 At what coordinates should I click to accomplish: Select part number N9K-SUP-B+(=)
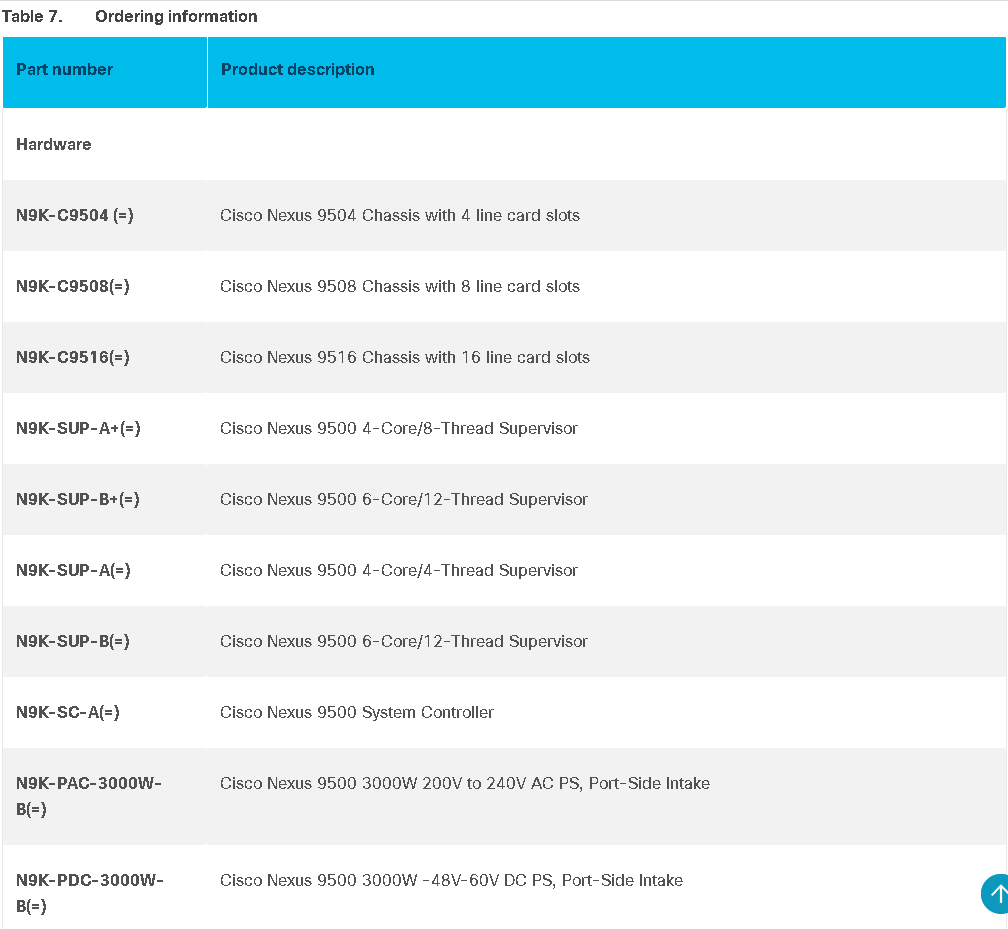(x=78, y=500)
